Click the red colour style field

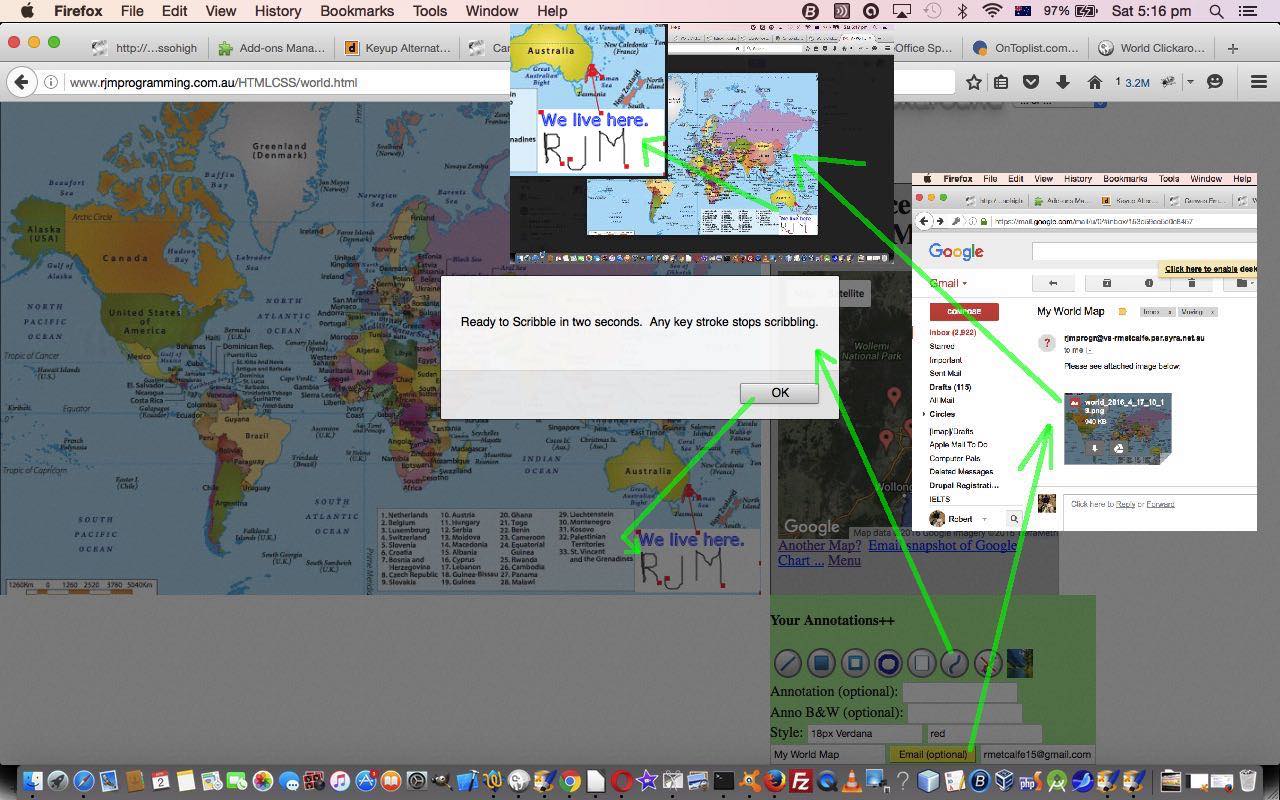(984, 733)
